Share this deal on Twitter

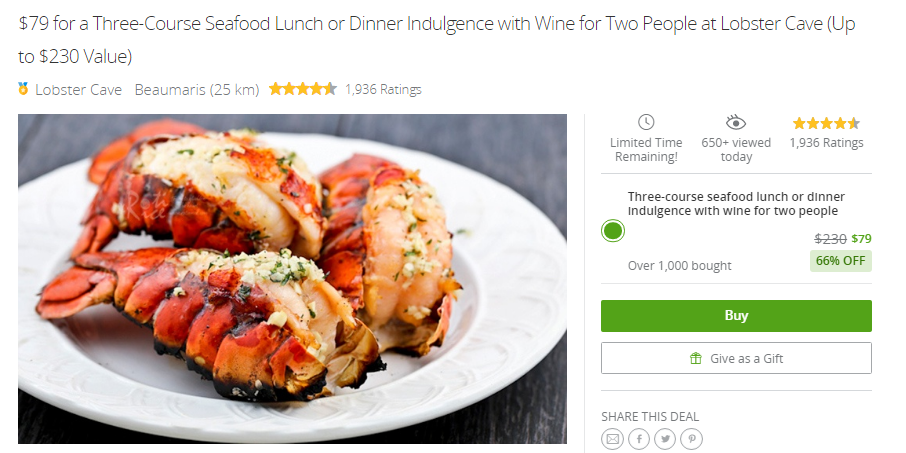665,439
